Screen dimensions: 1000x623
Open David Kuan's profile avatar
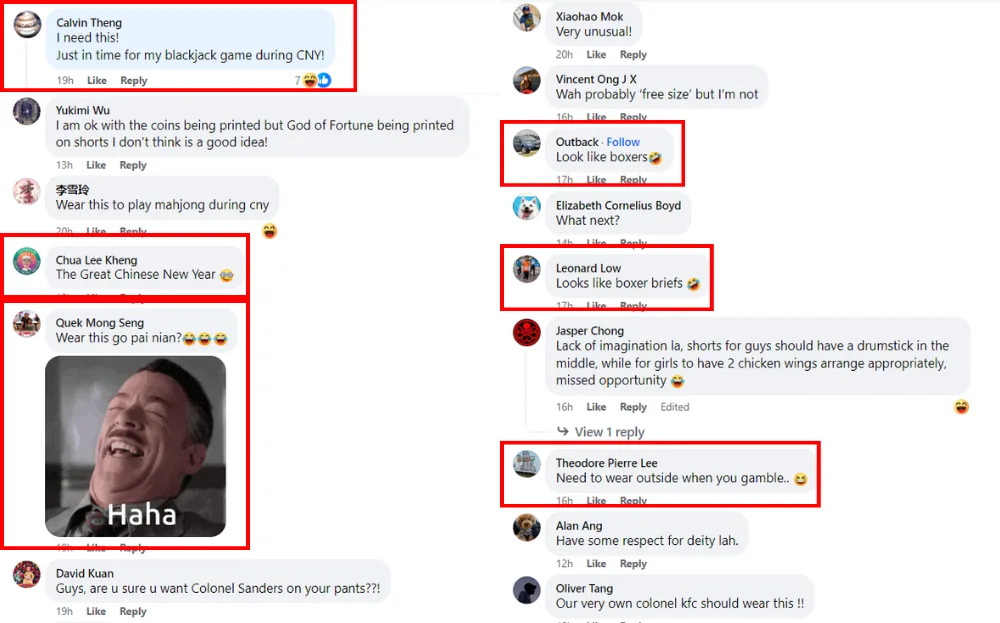[x=27, y=575]
